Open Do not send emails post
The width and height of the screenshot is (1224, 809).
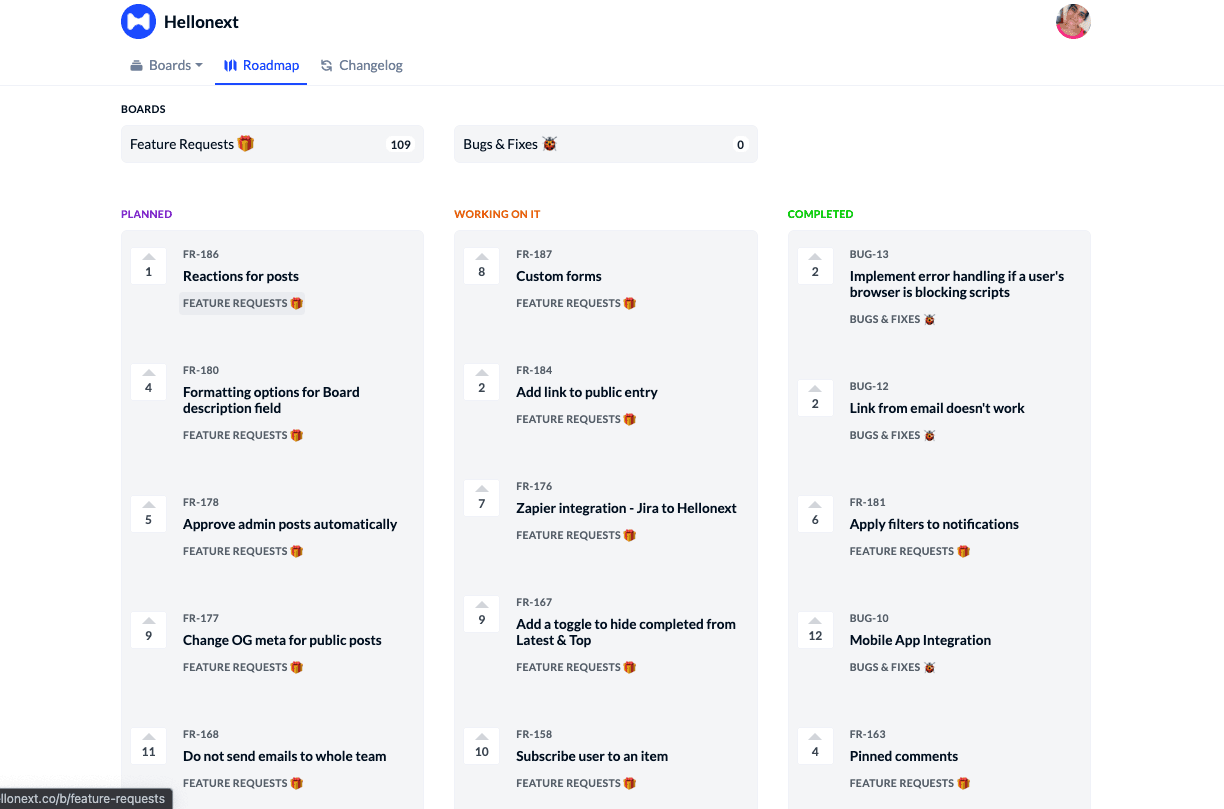tap(284, 756)
